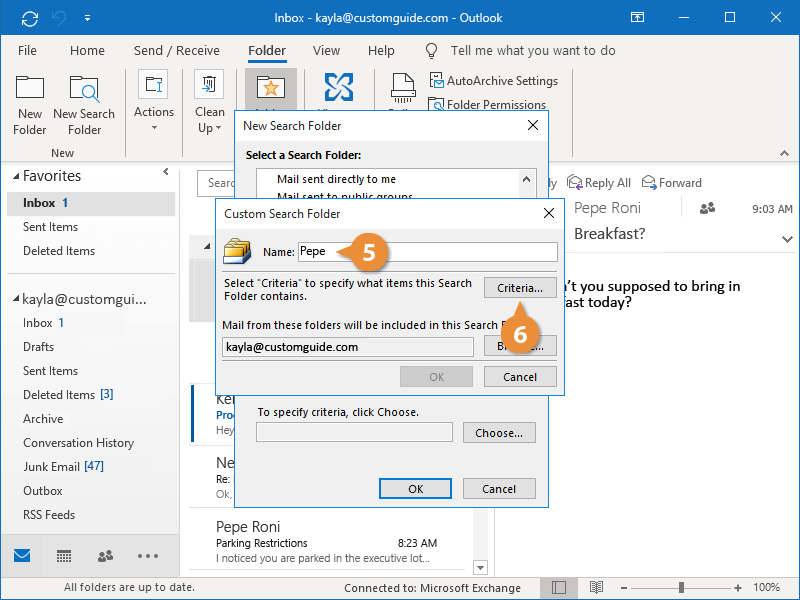Open the Help tab
This screenshot has width=800, height=600.
[x=381, y=51]
